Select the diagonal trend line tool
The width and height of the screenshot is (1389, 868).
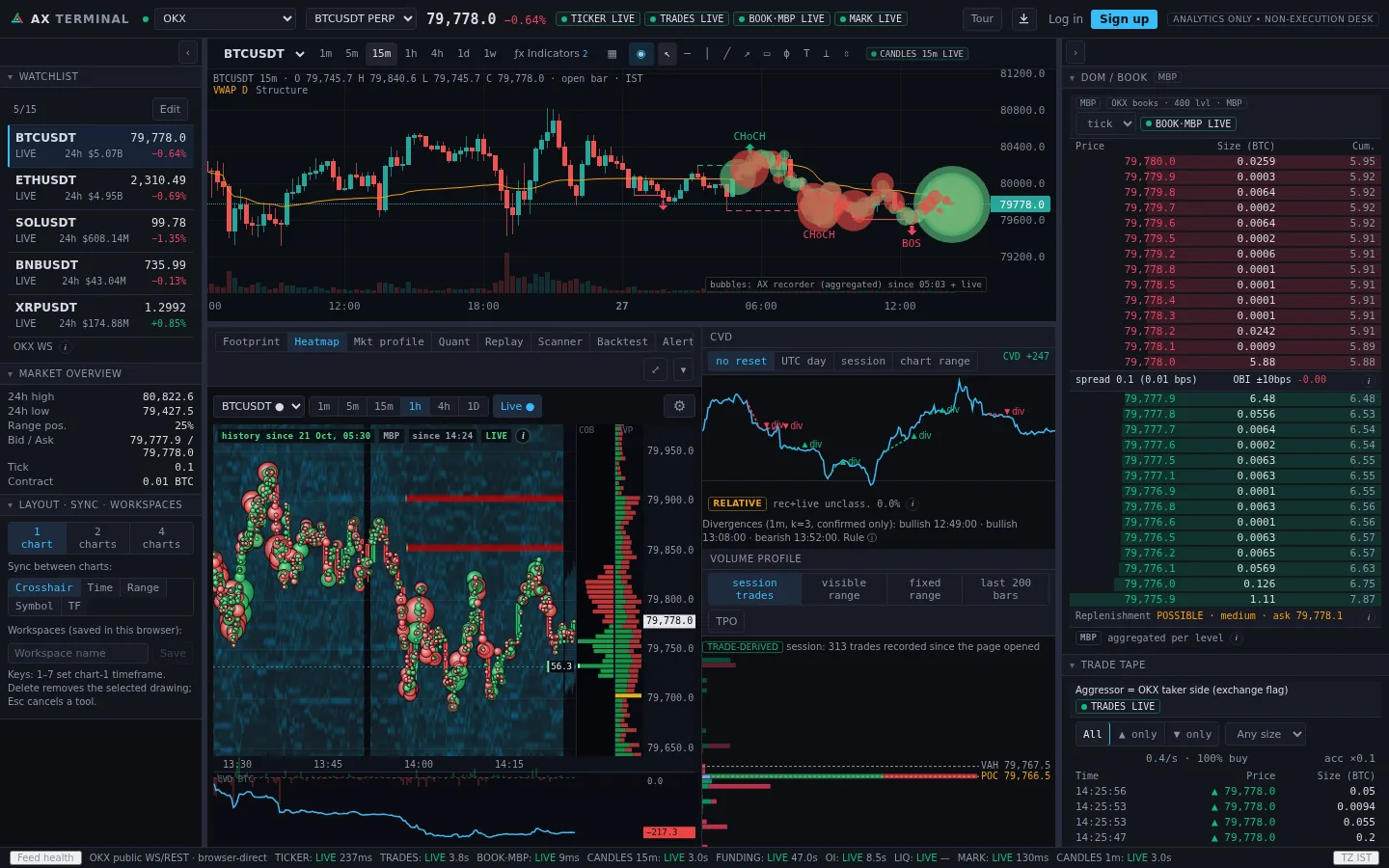point(726,54)
